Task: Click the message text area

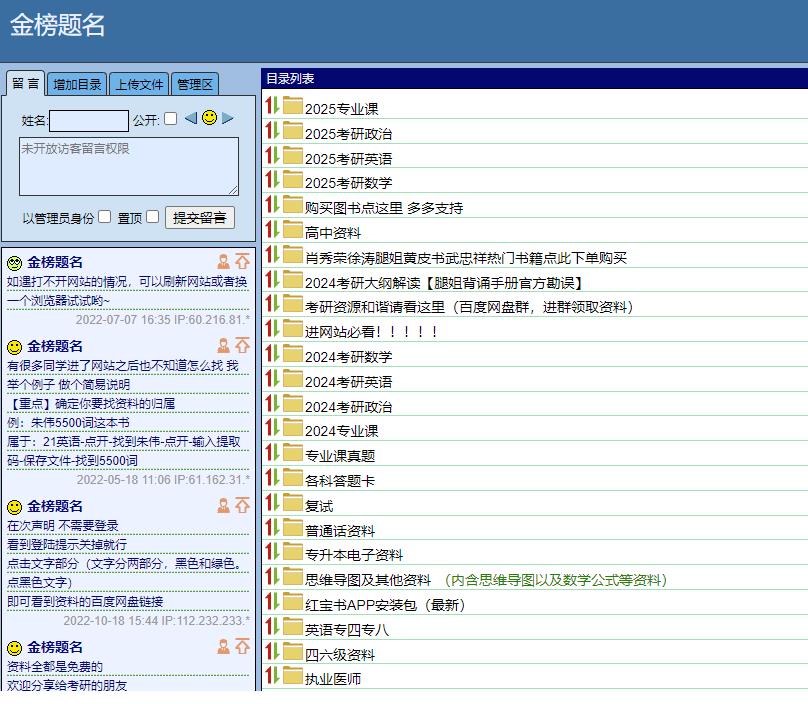Action: 129,166
